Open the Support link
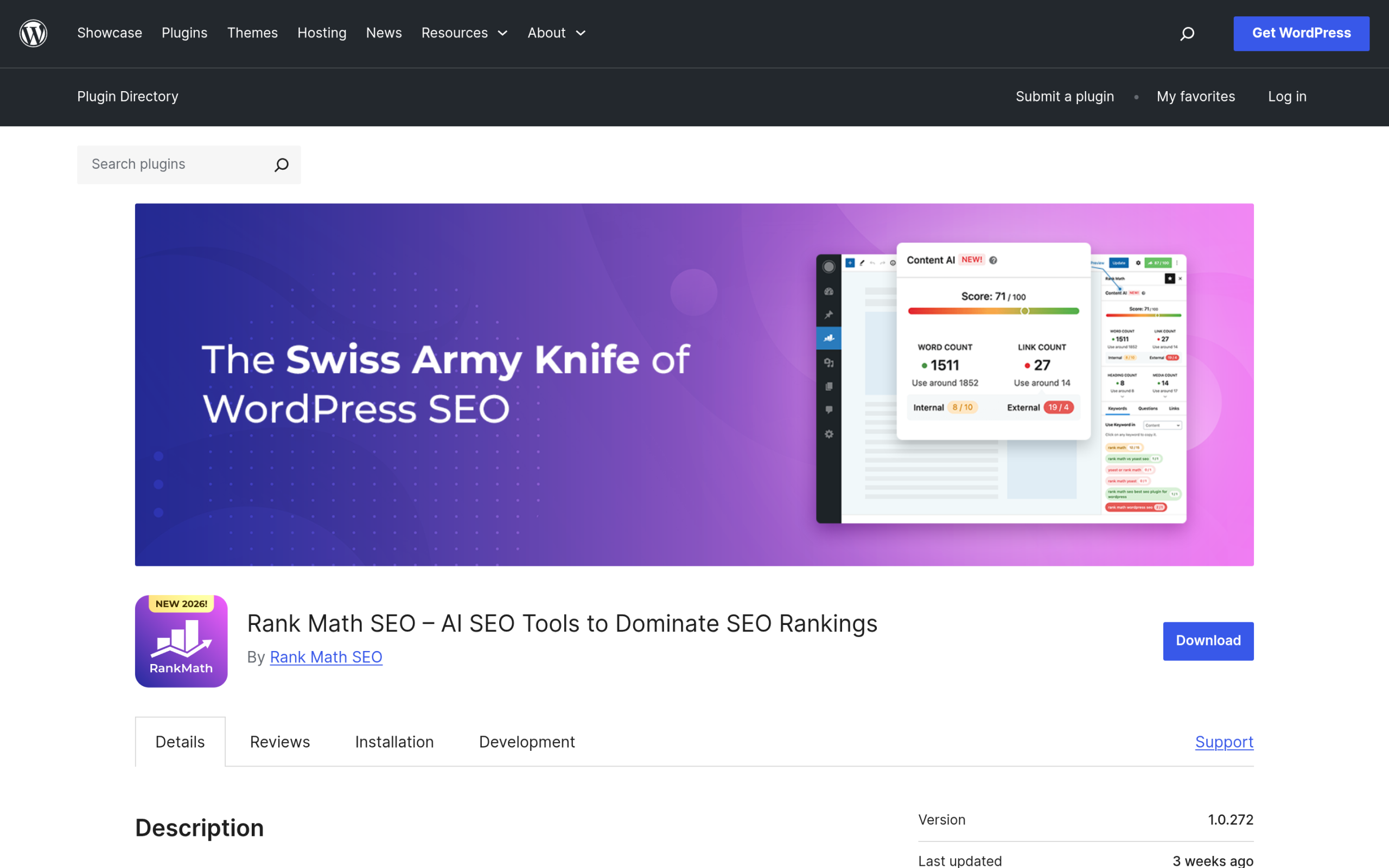This screenshot has width=1389, height=868. [1224, 742]
